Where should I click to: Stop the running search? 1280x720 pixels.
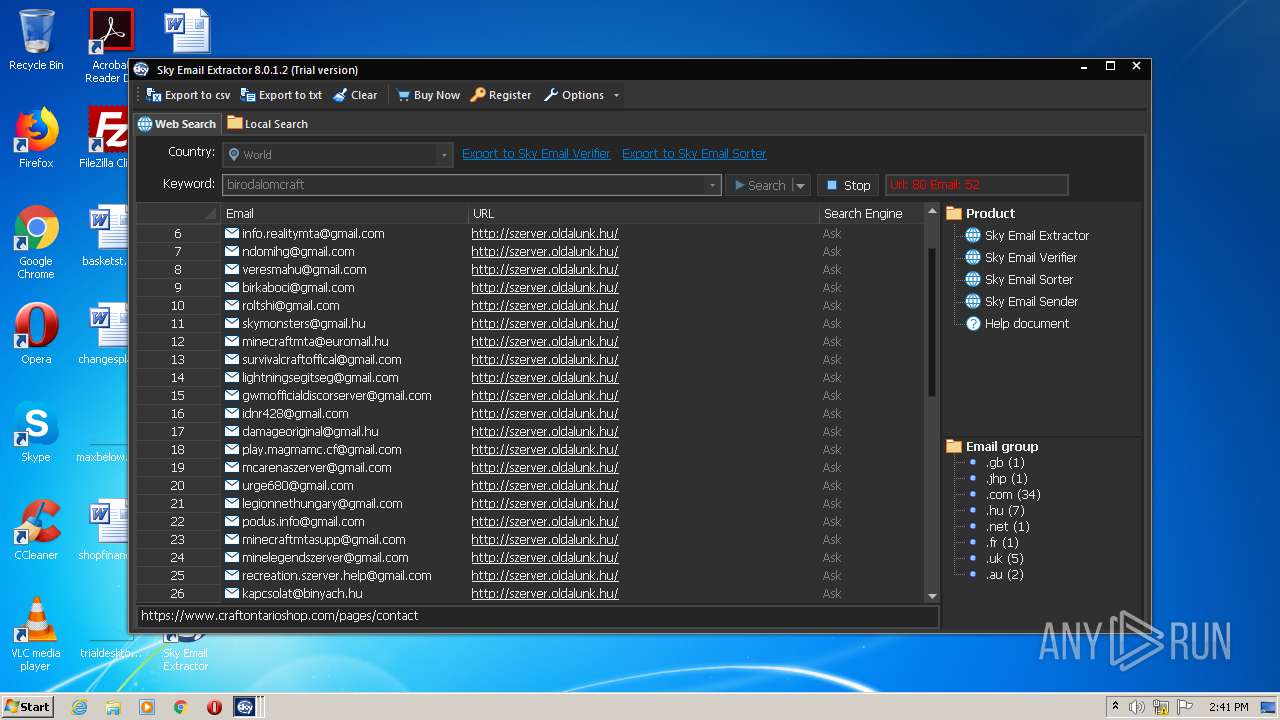pyautogui.click(x=848, y=185)
